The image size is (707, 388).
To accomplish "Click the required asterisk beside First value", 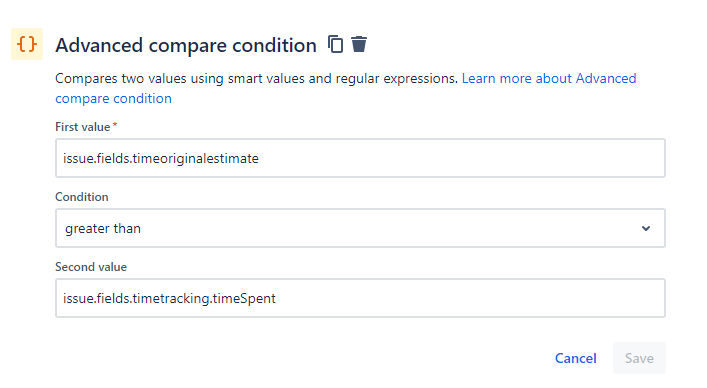I will 115,125.
